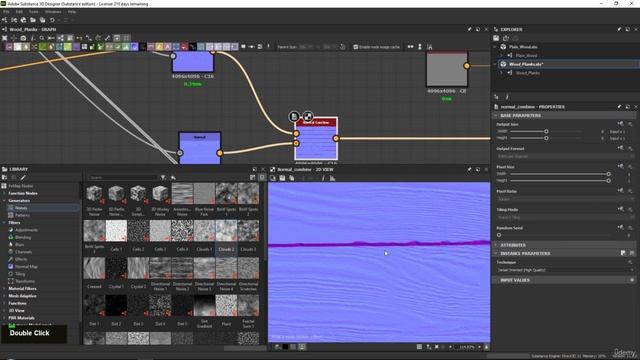Image resolution: width=640 pixels, height=360 pixels.
Task: Select Wood_Planks.sbs package in Explorer
Action: click(526, 64)
